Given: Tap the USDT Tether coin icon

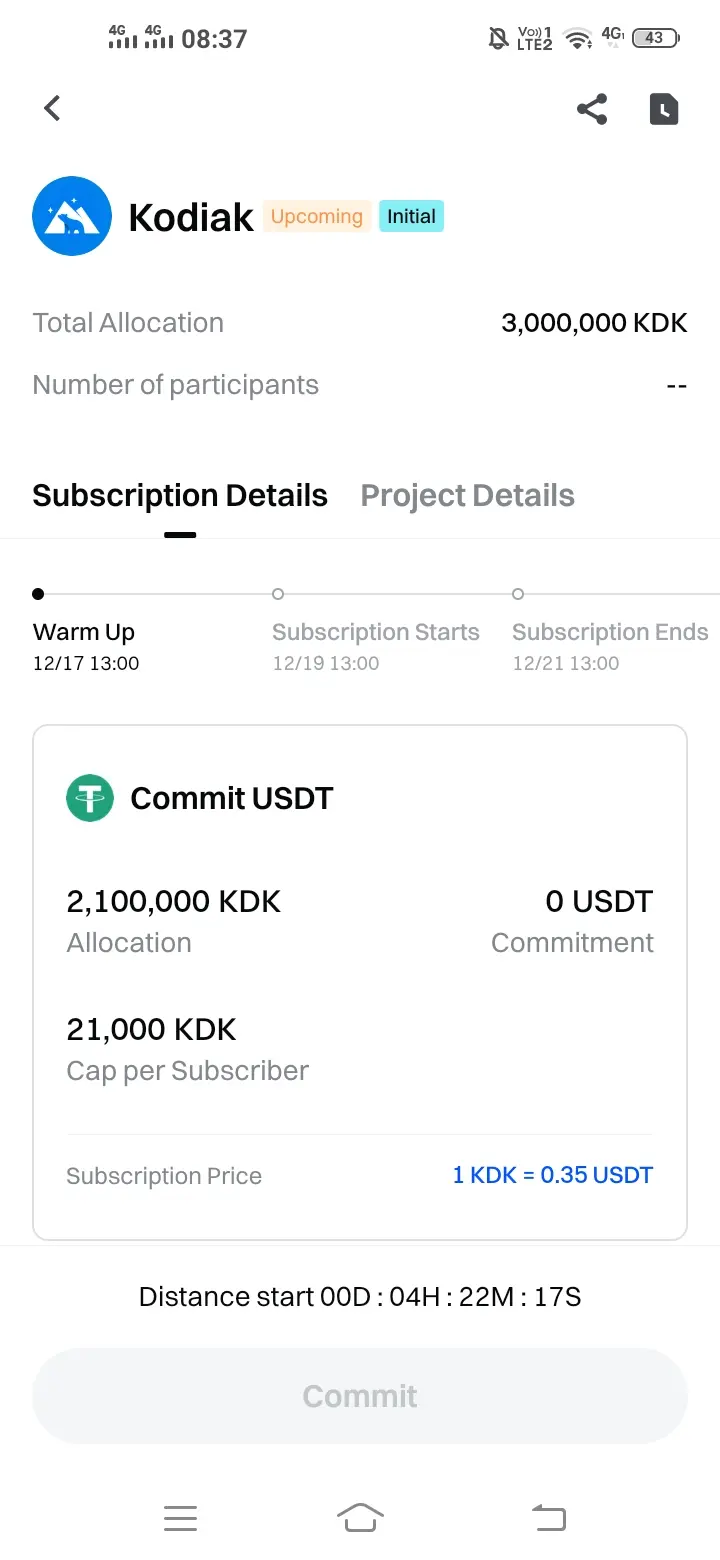Looking at the screenshot, I should pyautogui.click(x=90, y=798).
